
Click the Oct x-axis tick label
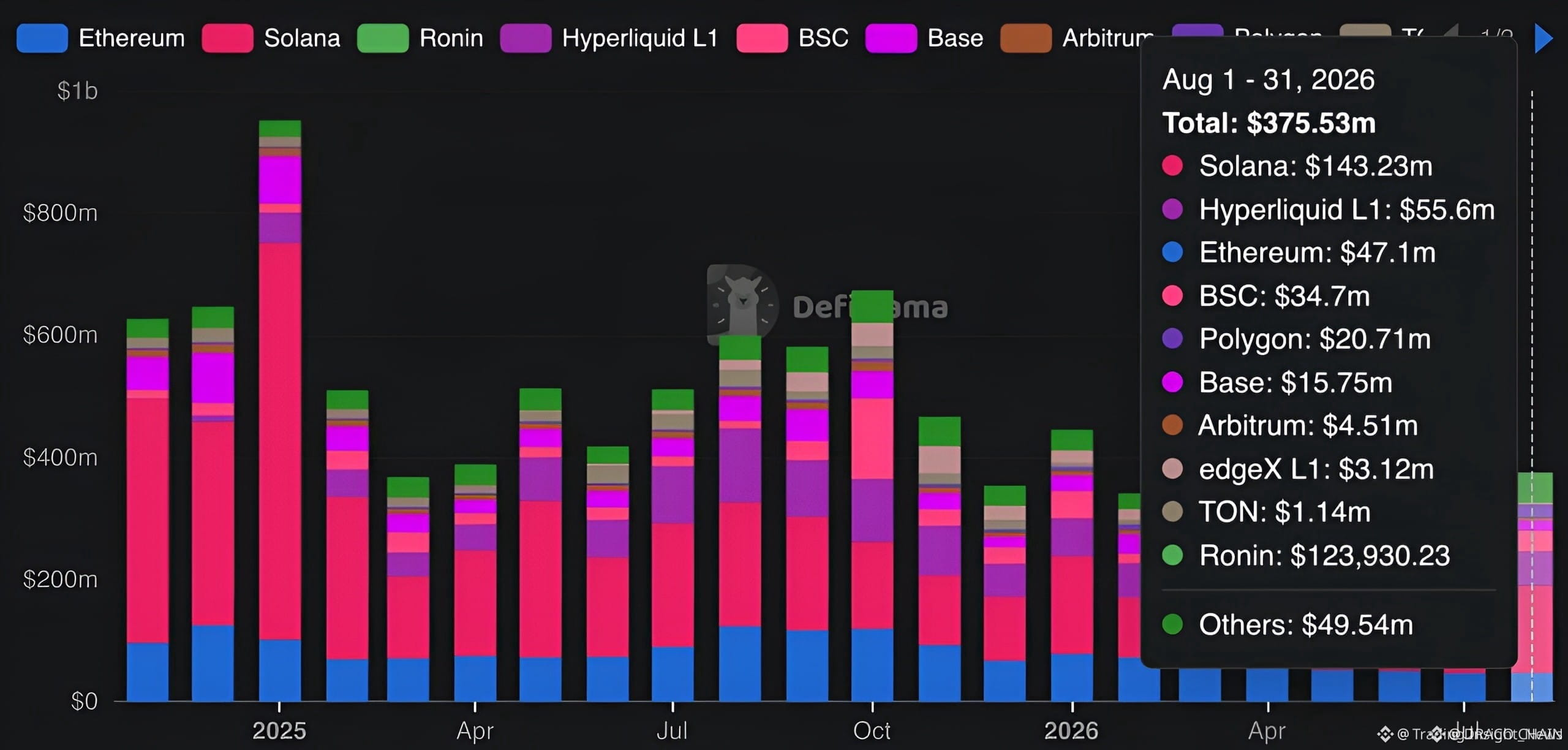pos(872,731)
